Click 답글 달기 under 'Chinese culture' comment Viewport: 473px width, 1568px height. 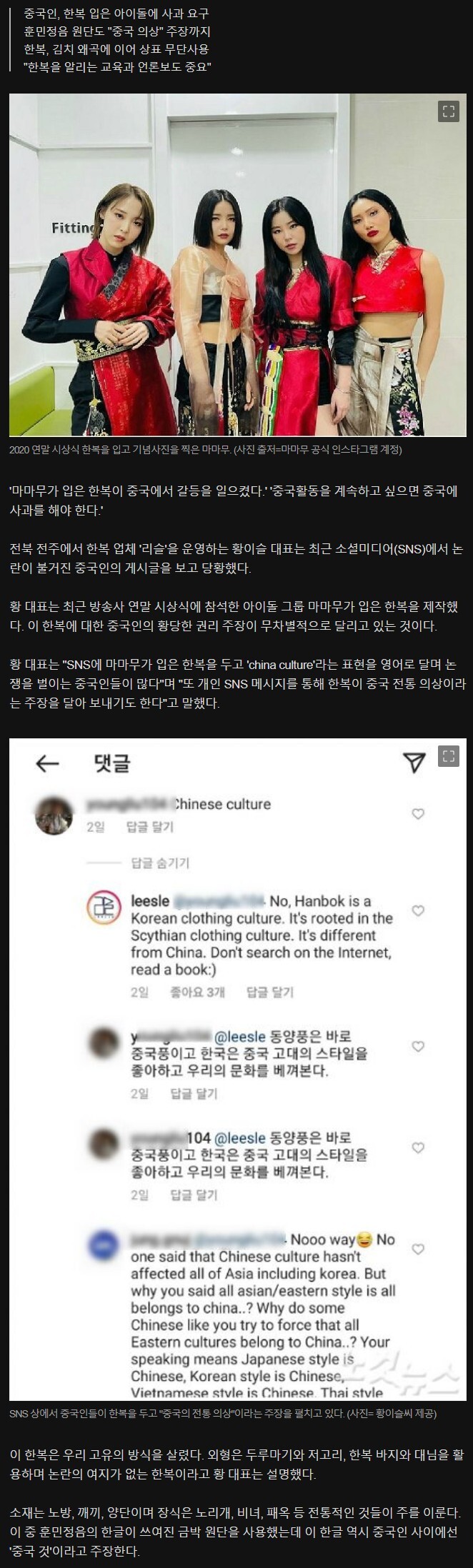(x=150, y=827)
